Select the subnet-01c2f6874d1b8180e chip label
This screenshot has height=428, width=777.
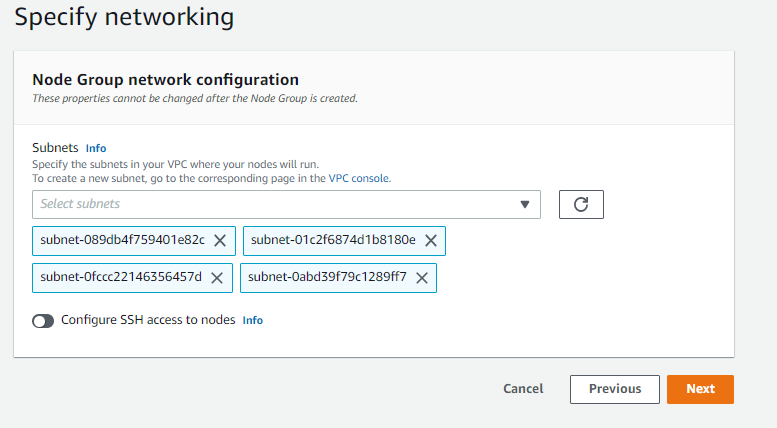pos(333,240)
